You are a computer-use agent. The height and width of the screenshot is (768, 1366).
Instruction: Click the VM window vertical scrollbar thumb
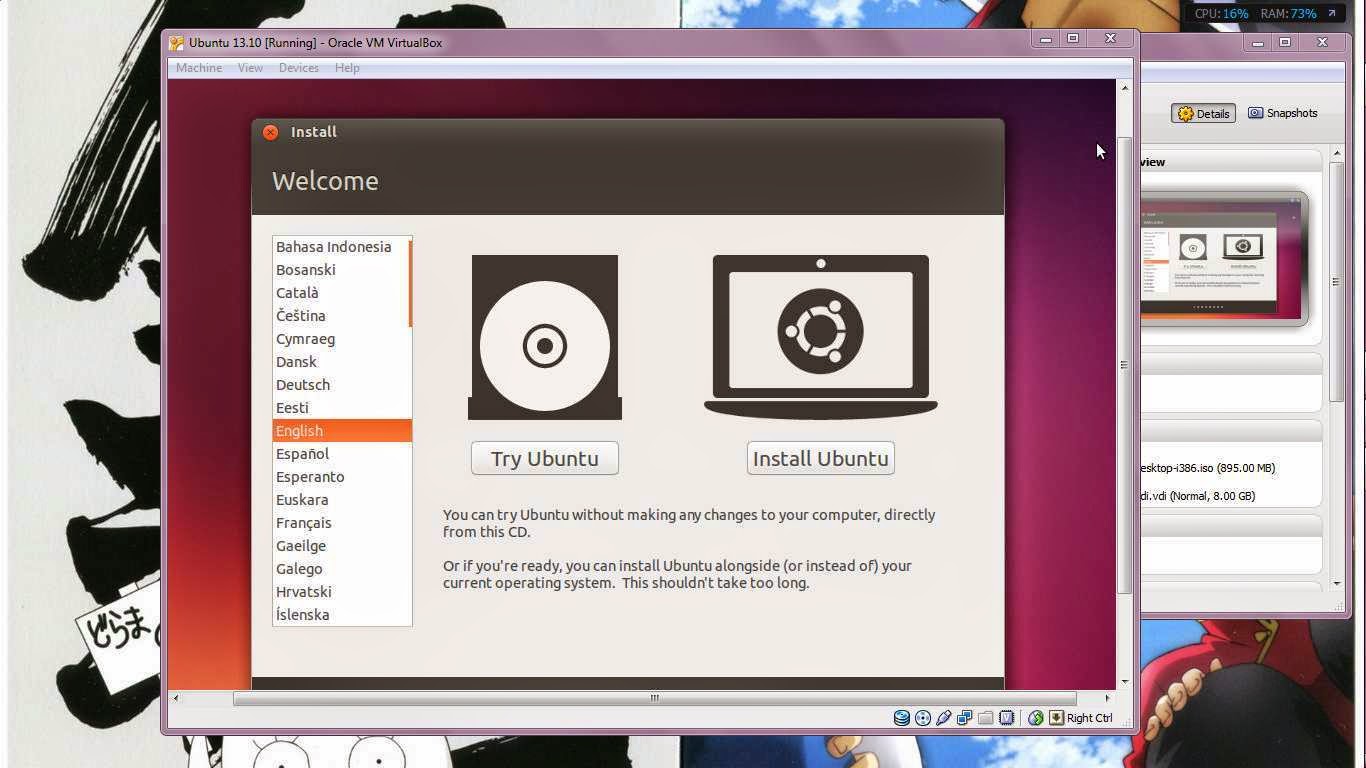pos(1124,365)
